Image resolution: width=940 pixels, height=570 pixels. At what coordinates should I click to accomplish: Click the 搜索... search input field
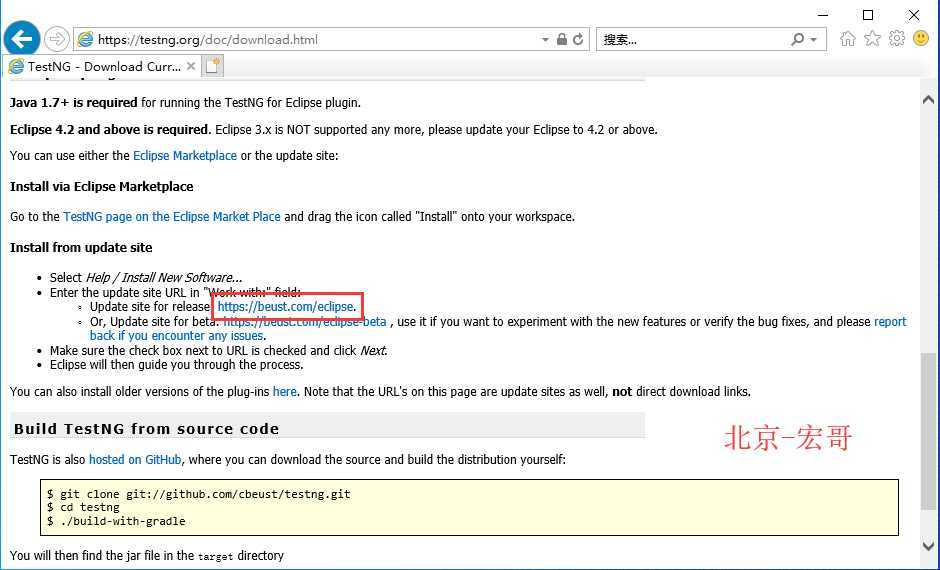pos(692,40)
